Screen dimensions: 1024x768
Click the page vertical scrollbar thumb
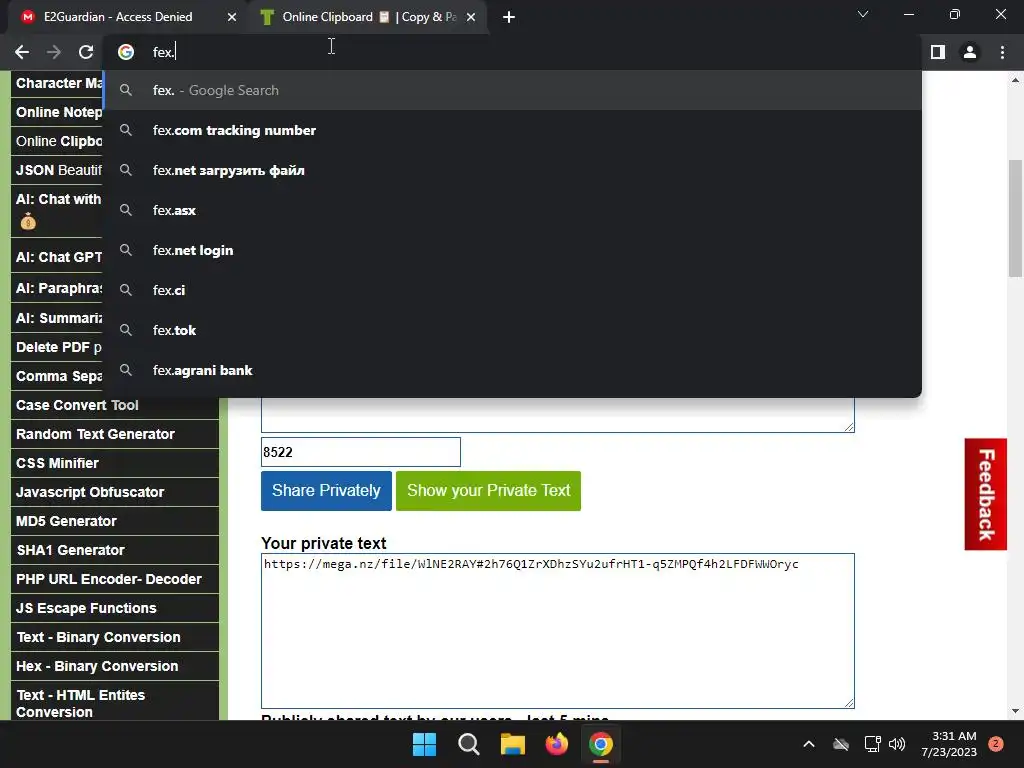pos(1015,218)
